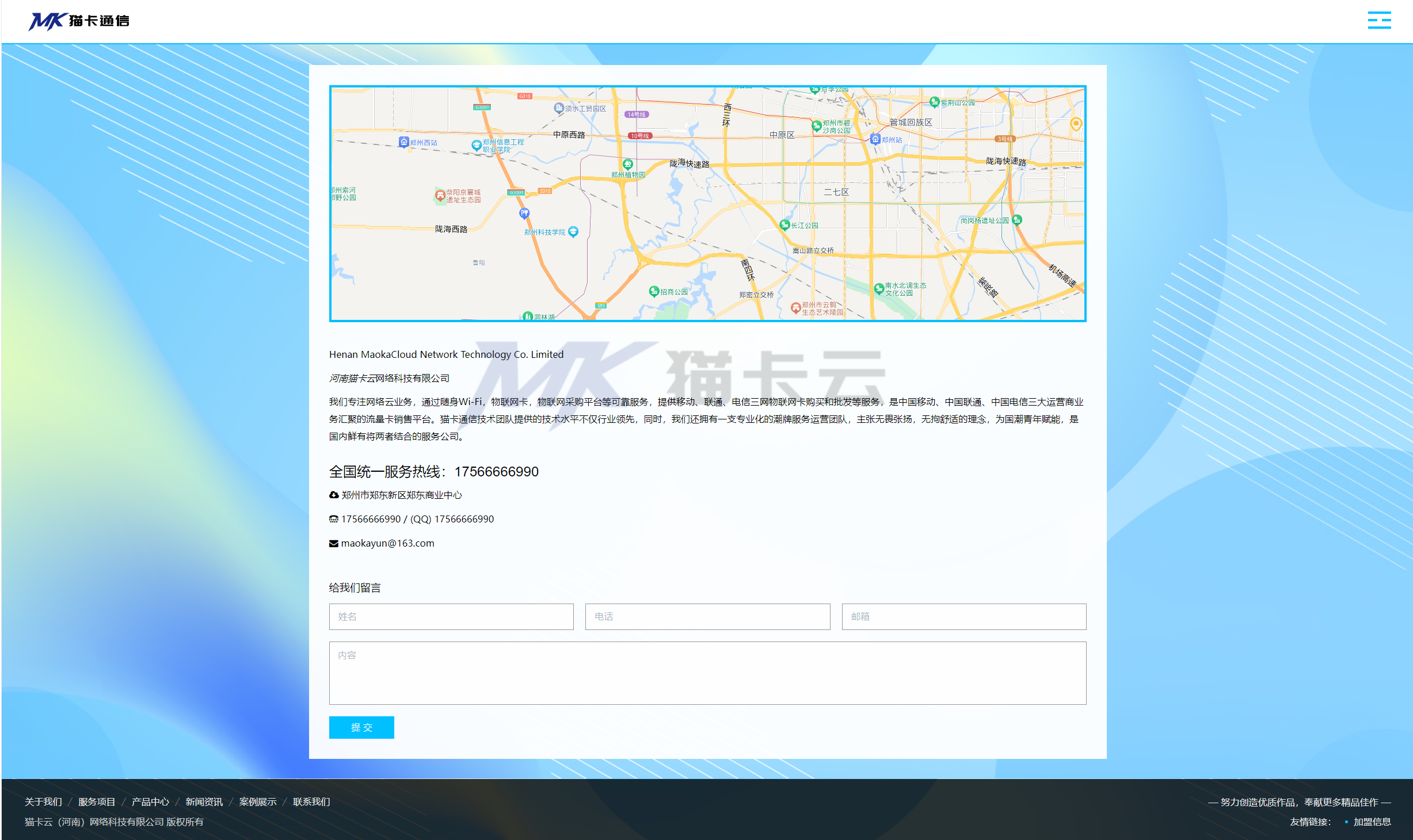Go to 产品中心 footer link
The image size is (1413, 840).
(150, 801)
